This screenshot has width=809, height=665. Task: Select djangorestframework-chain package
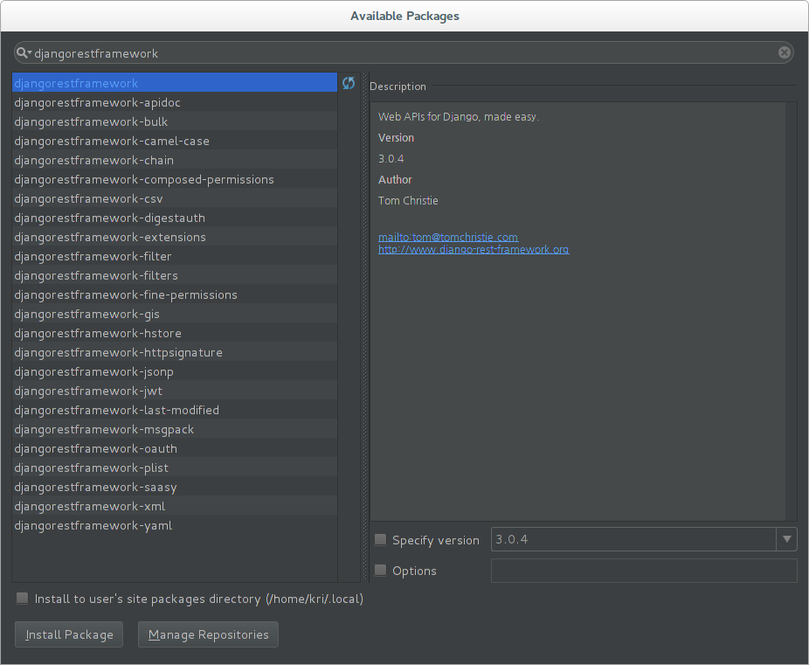point(174,160)
